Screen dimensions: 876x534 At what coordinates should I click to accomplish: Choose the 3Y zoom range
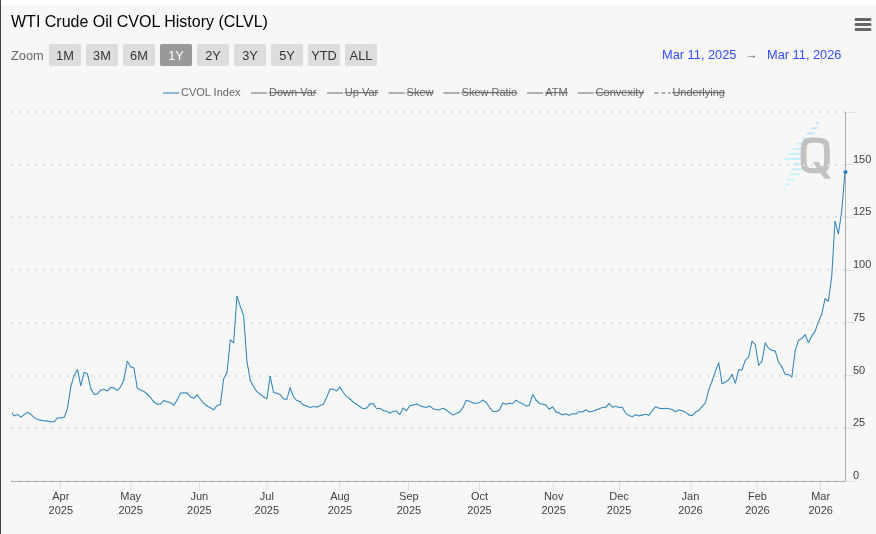tap(250, 55)
